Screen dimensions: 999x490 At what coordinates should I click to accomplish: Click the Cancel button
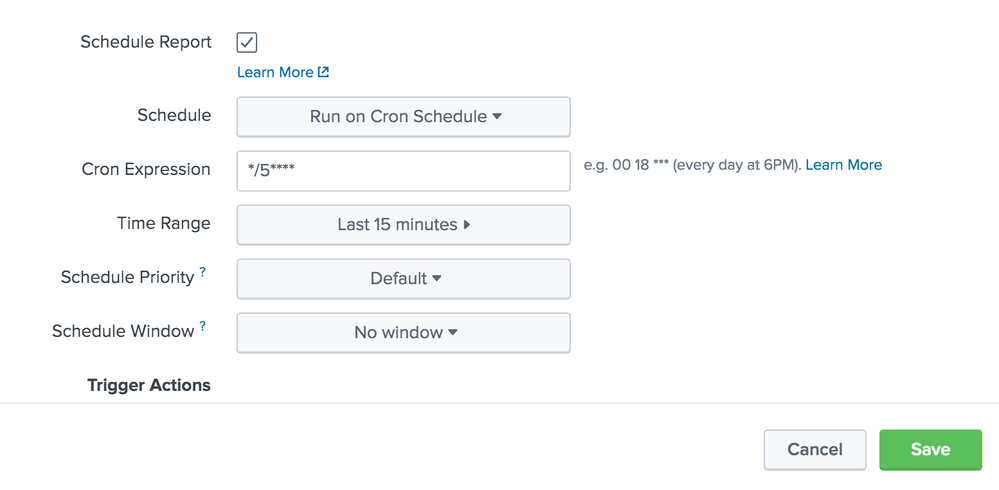[x=815, y=450]
